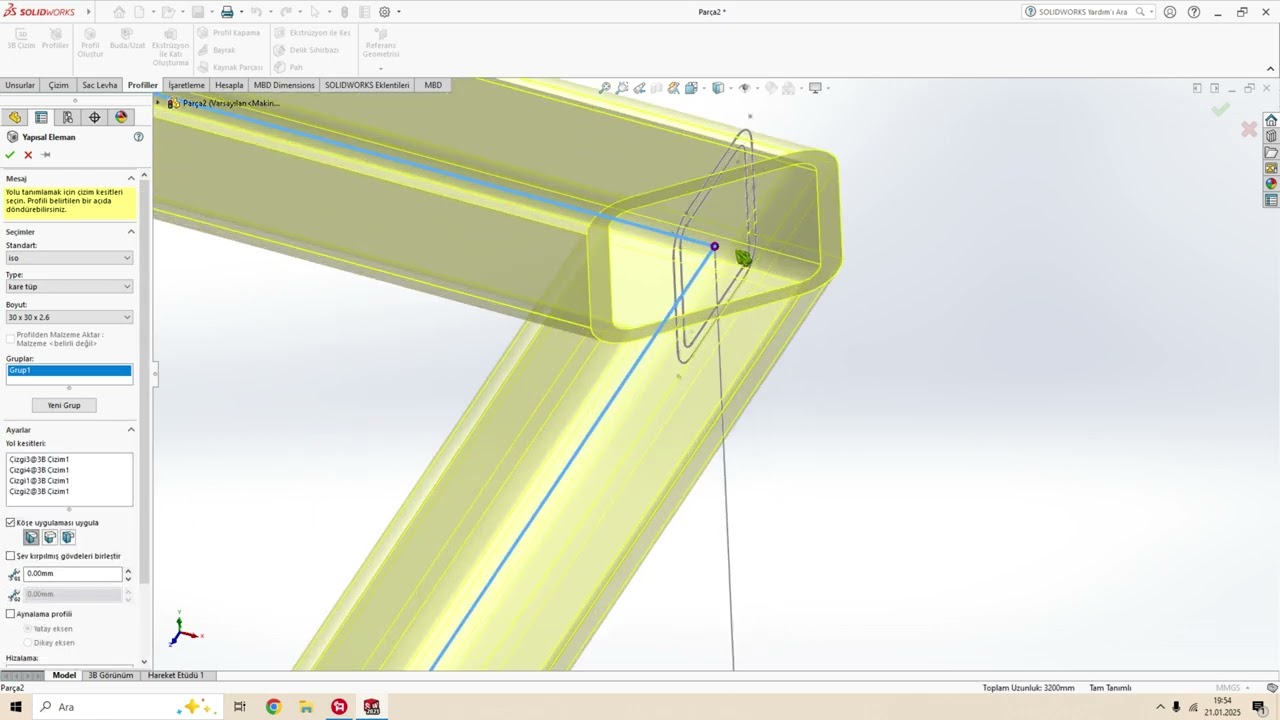Switch to Unsurlar ribbon tab
Image resolution: width=1280 pixels, height=720 pixels.
20,85
